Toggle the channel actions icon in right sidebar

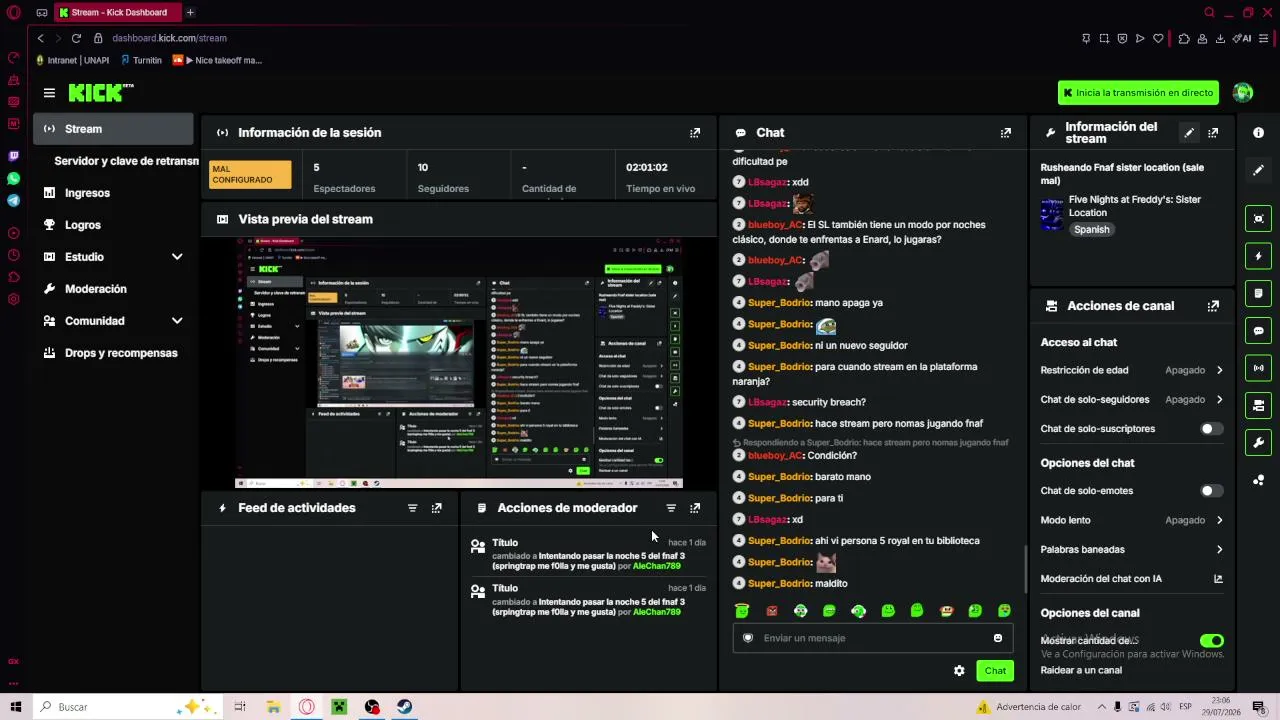coord(1258,405)
